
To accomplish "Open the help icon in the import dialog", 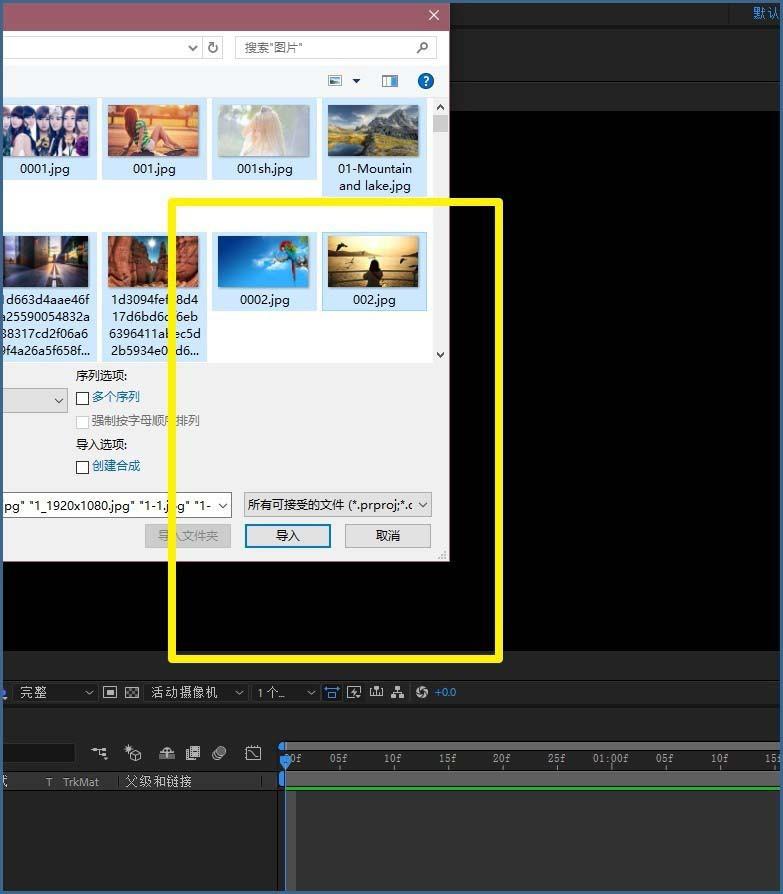I will point(425,81).
